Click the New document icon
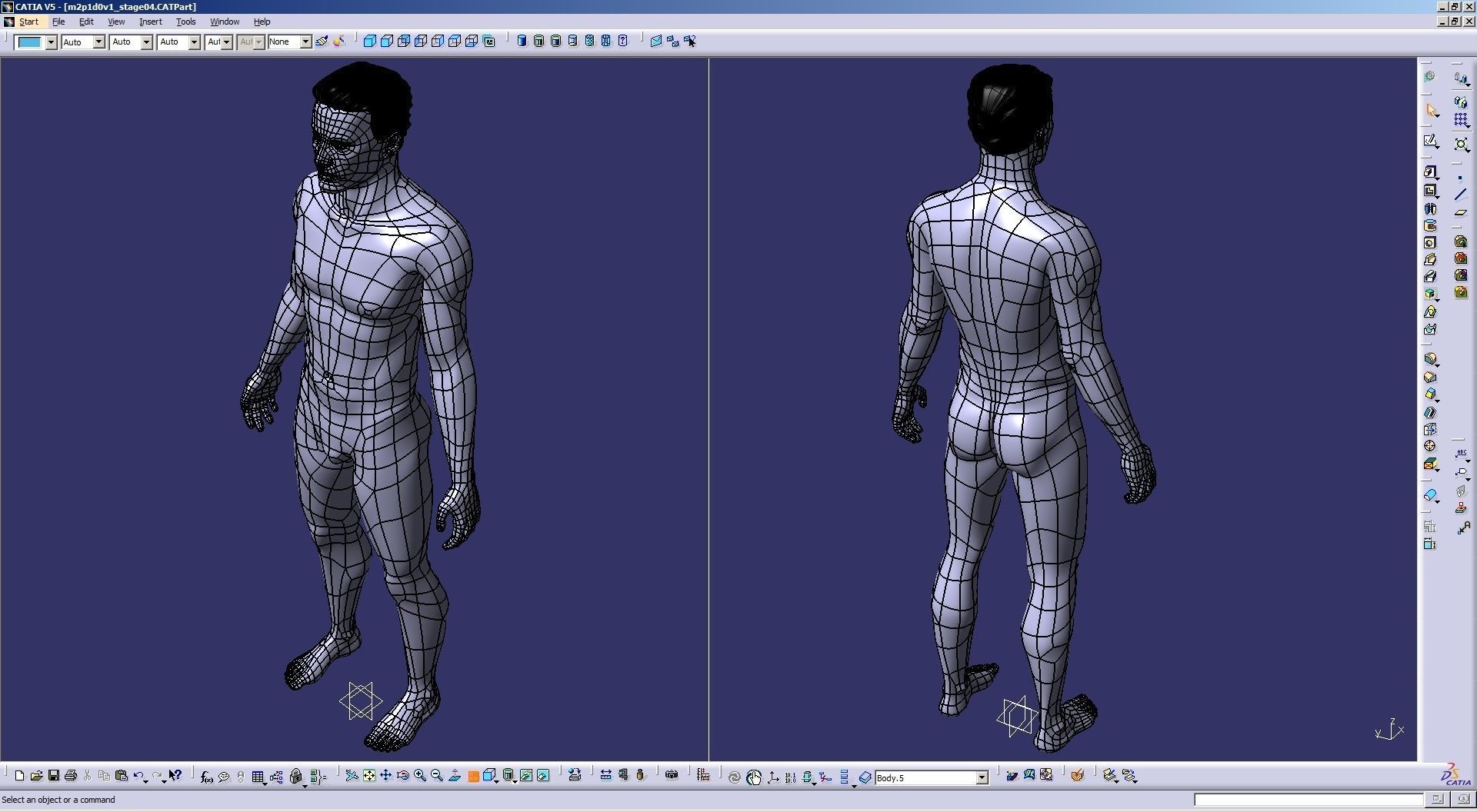Viewport: 1477px width, 812px height. coord(20,777)
